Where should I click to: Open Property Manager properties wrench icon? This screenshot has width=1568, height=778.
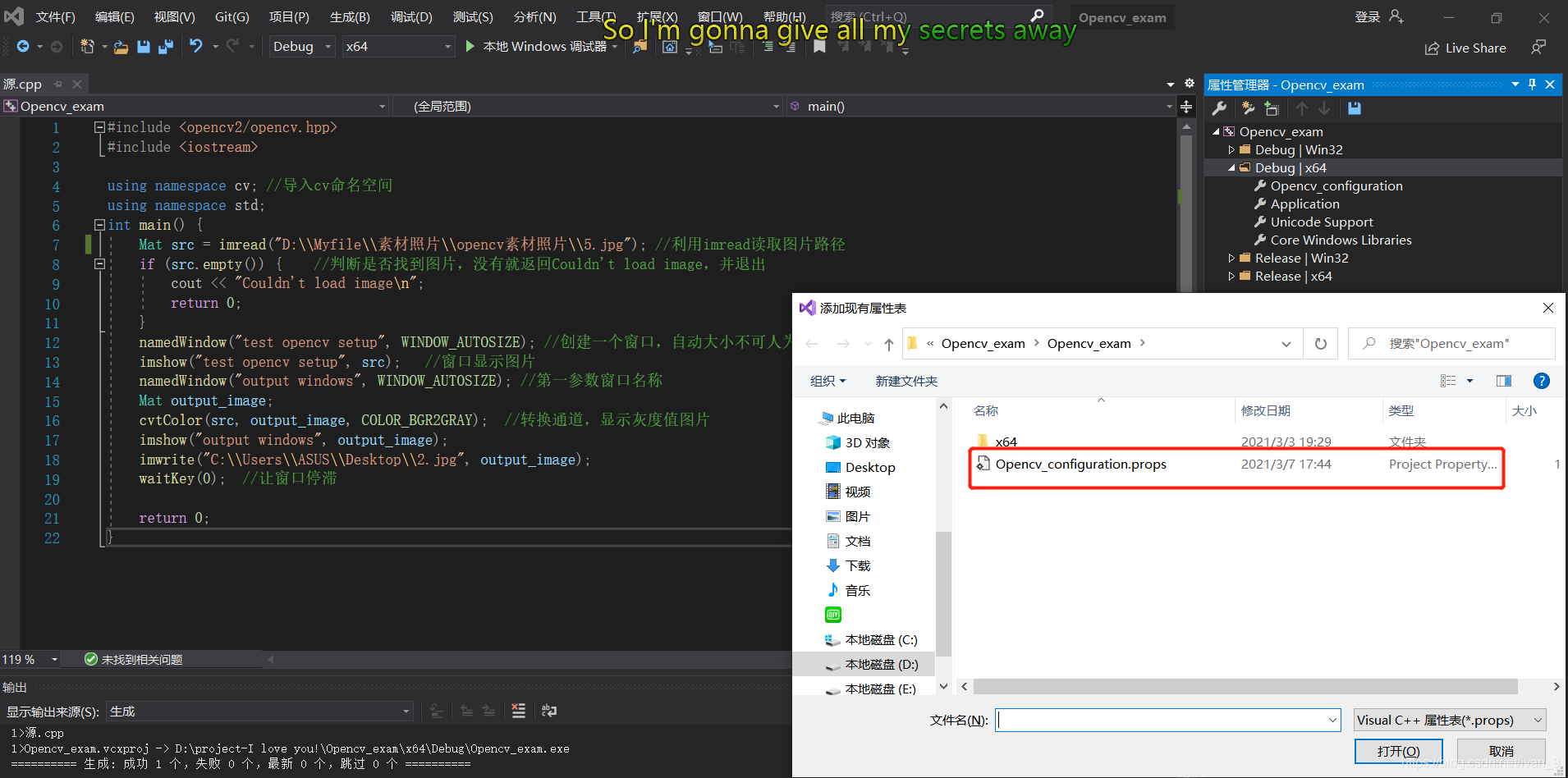pyautogui.click(x=1219, y=108)
